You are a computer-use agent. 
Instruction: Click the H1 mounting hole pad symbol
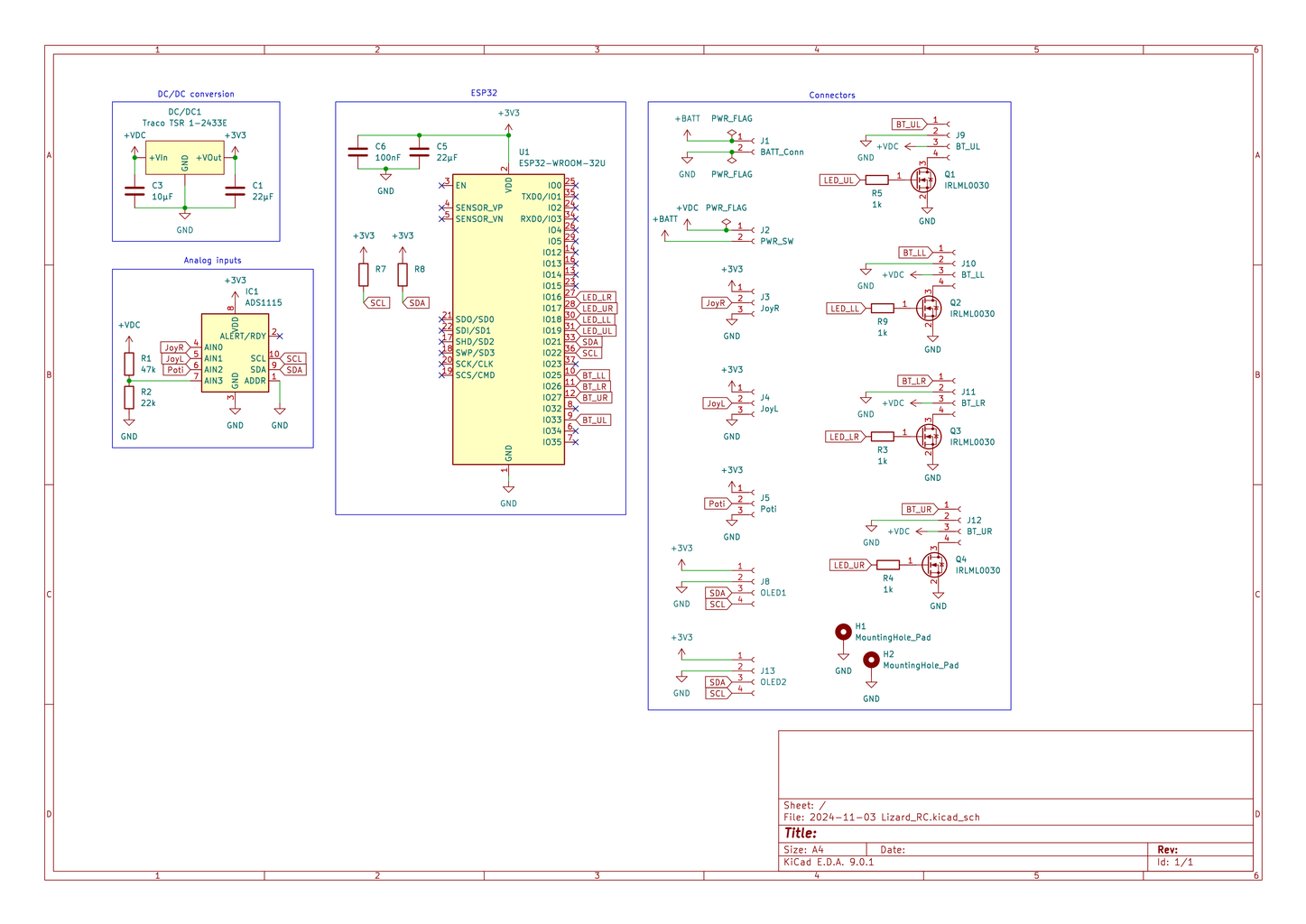pyautogui.click(x=843, y=632)
